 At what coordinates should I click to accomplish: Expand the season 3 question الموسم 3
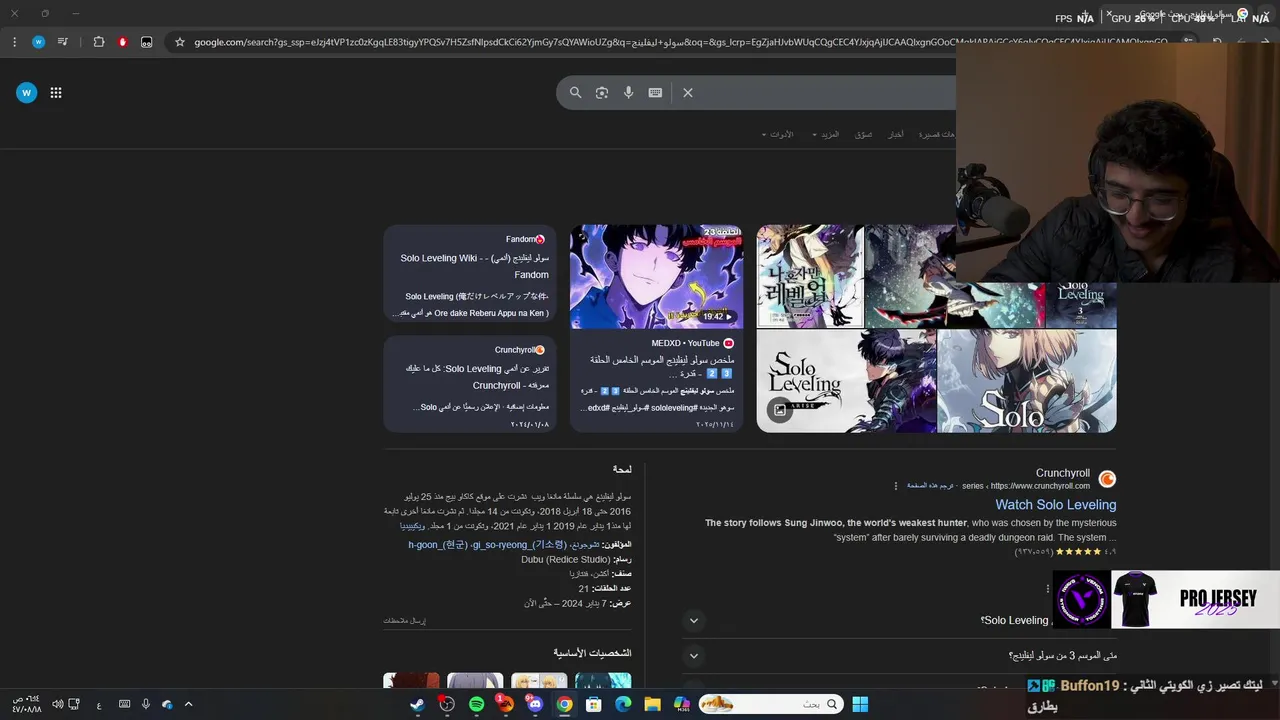693,656
